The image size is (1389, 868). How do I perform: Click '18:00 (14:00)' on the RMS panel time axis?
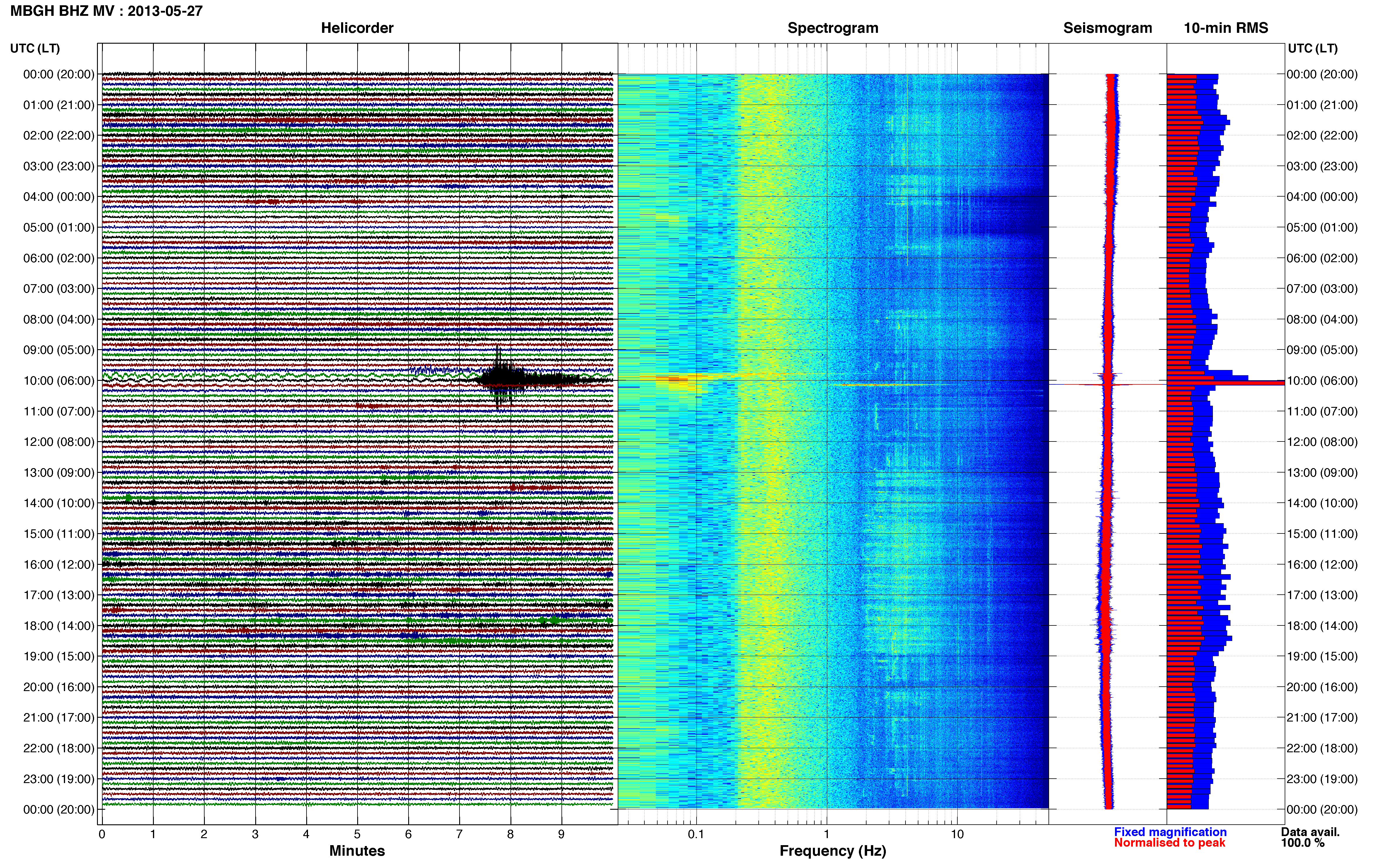[x=1322, y=626]
